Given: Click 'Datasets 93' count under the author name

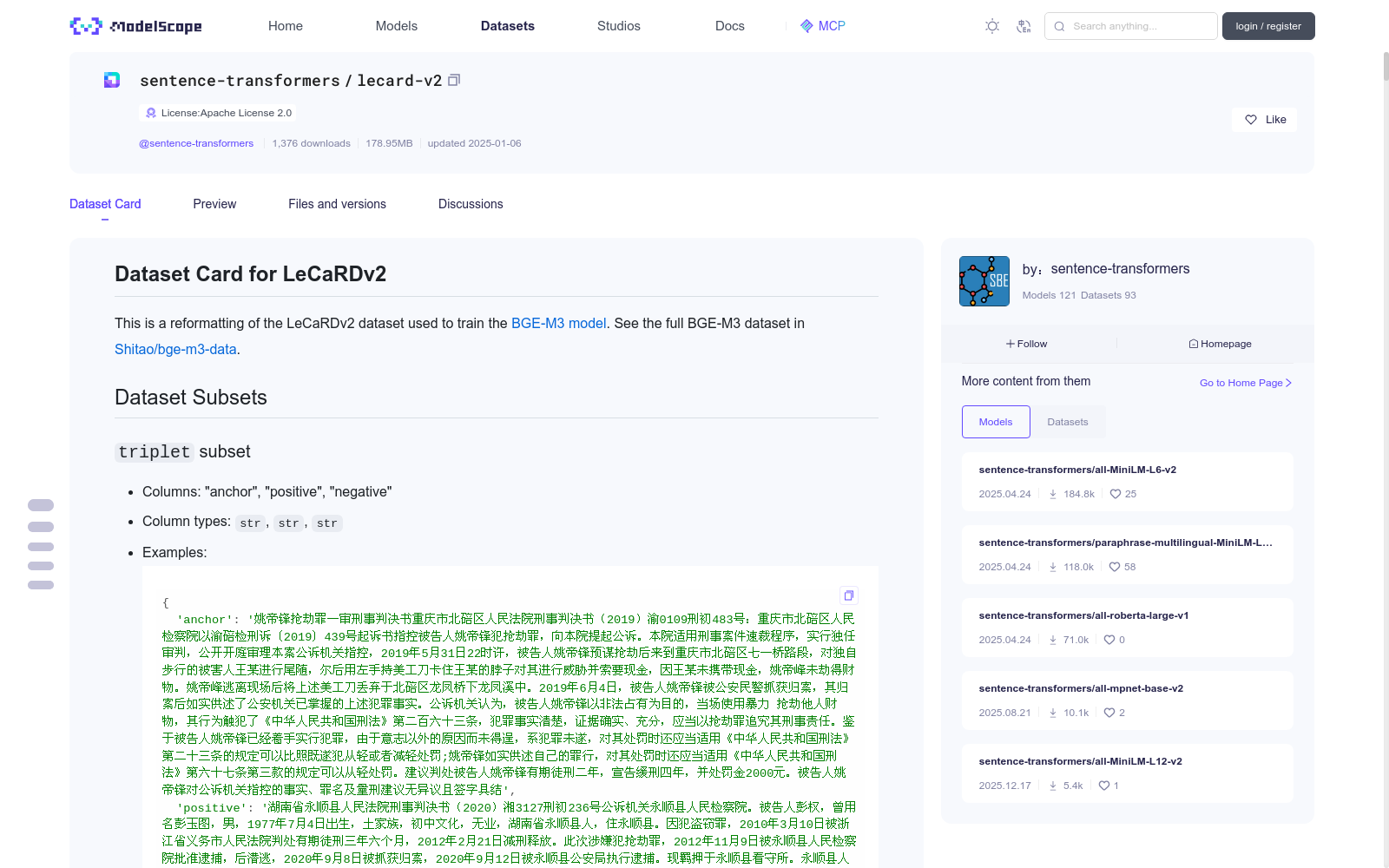Looking at the screenshot, I should tap(1109, 295).
